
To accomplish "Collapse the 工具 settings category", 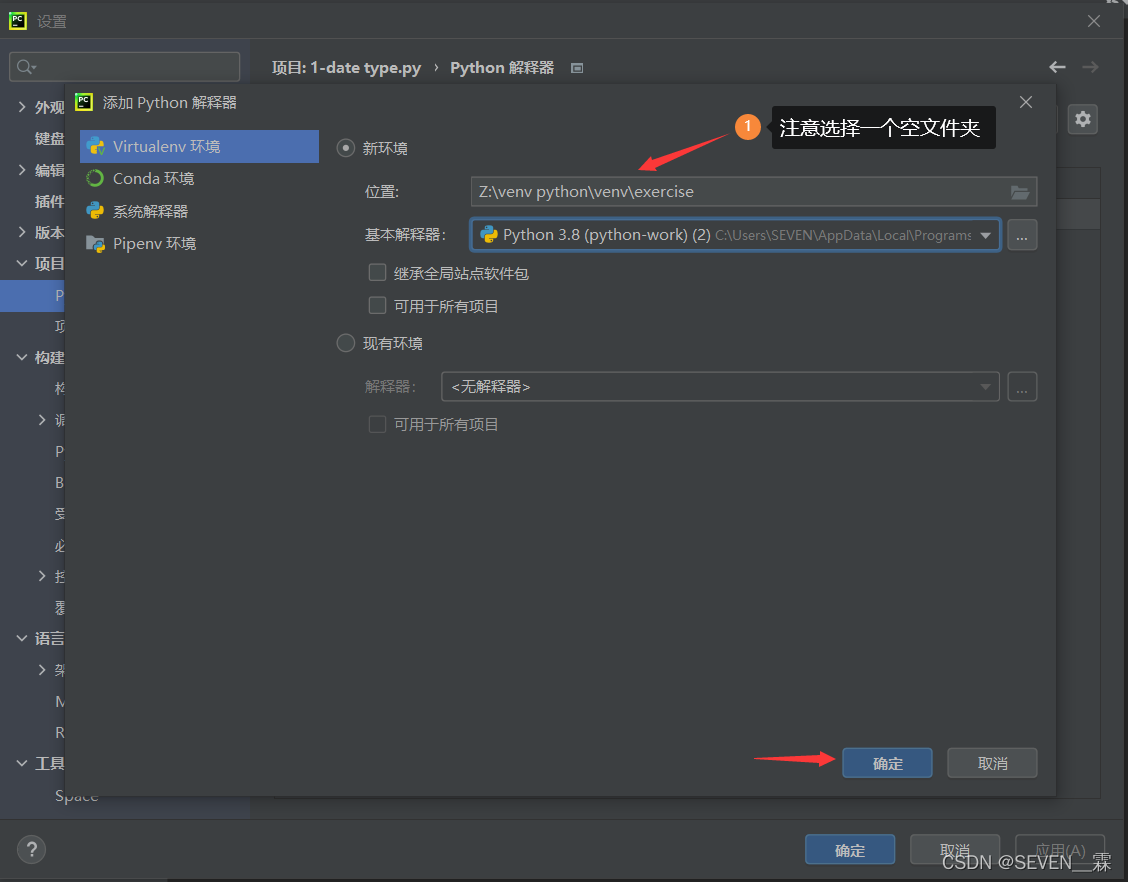I will coord(22,763).
